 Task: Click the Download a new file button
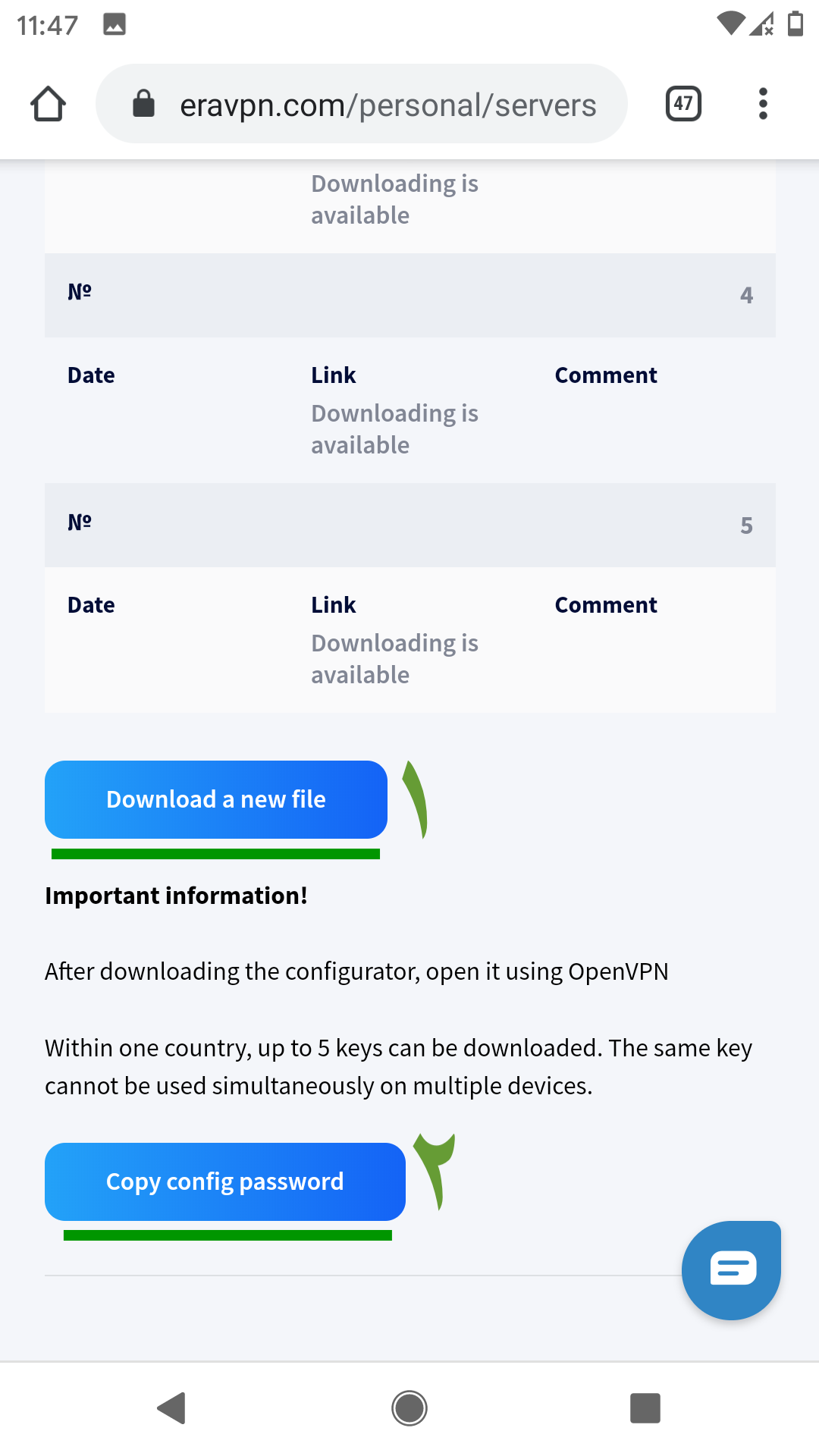(x=216, y=799)
